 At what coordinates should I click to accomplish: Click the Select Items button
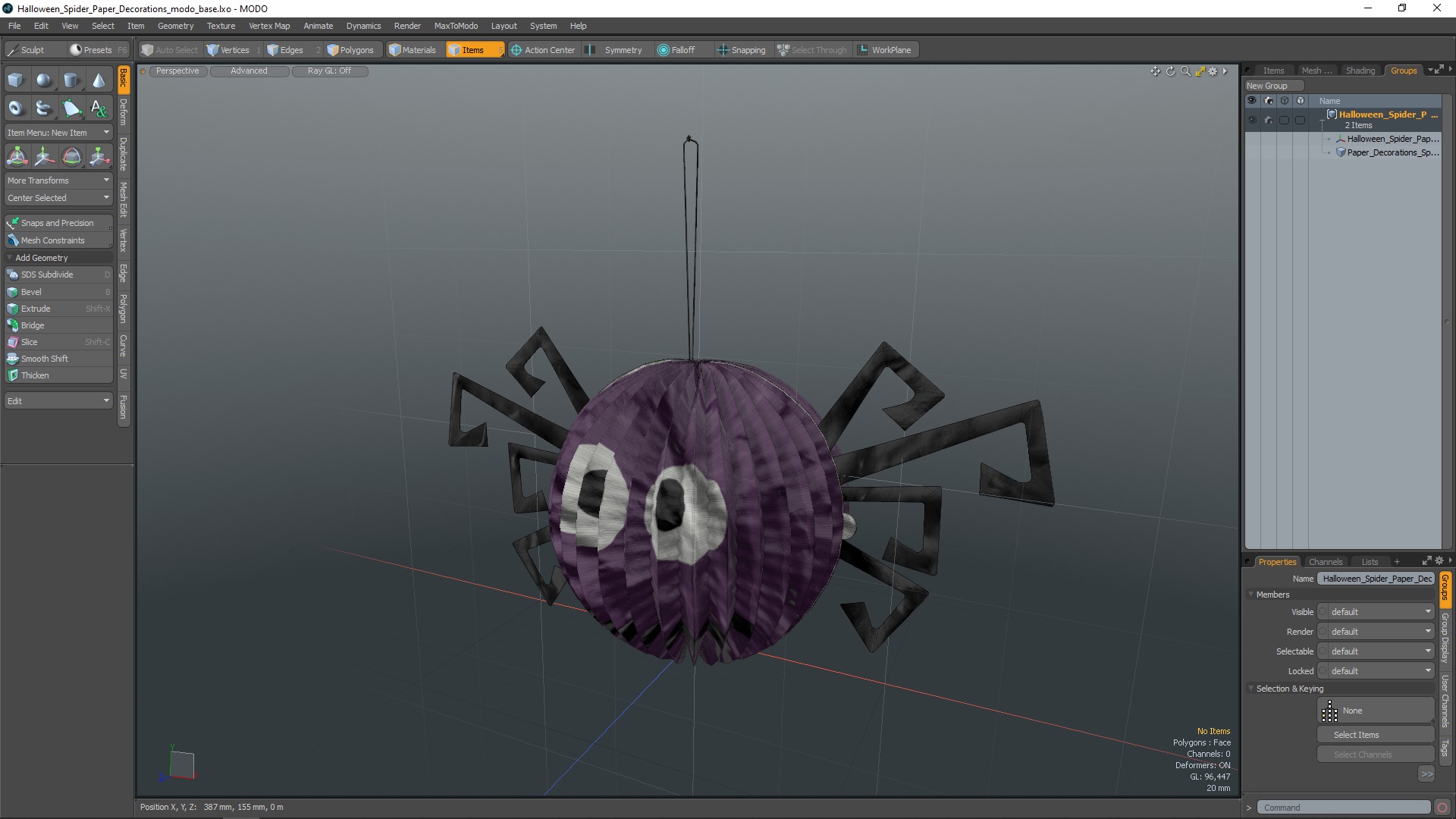pos(1356,735)
